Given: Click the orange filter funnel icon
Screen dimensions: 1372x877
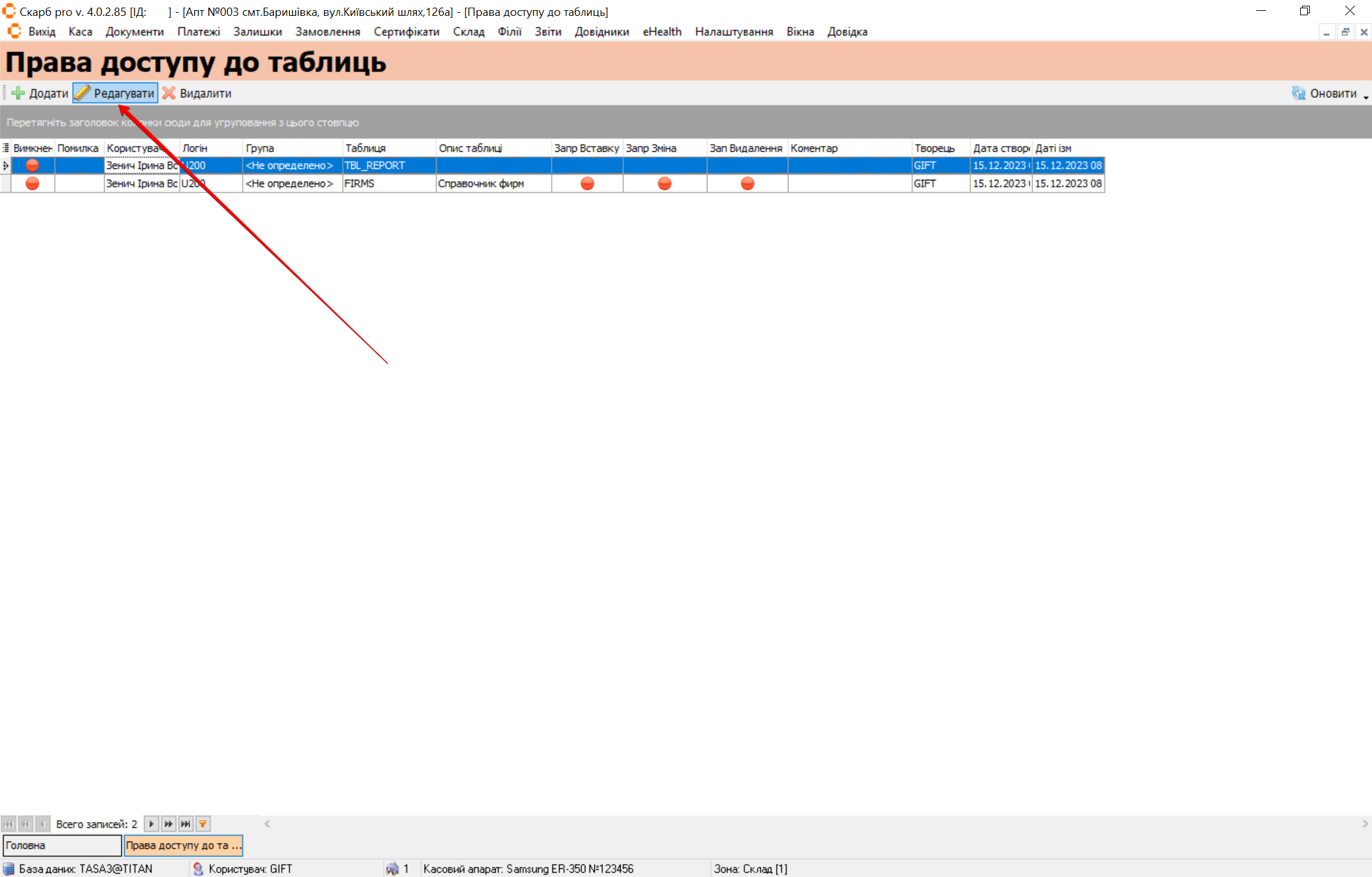Looking at the screenshot, I should click(203, 824).
